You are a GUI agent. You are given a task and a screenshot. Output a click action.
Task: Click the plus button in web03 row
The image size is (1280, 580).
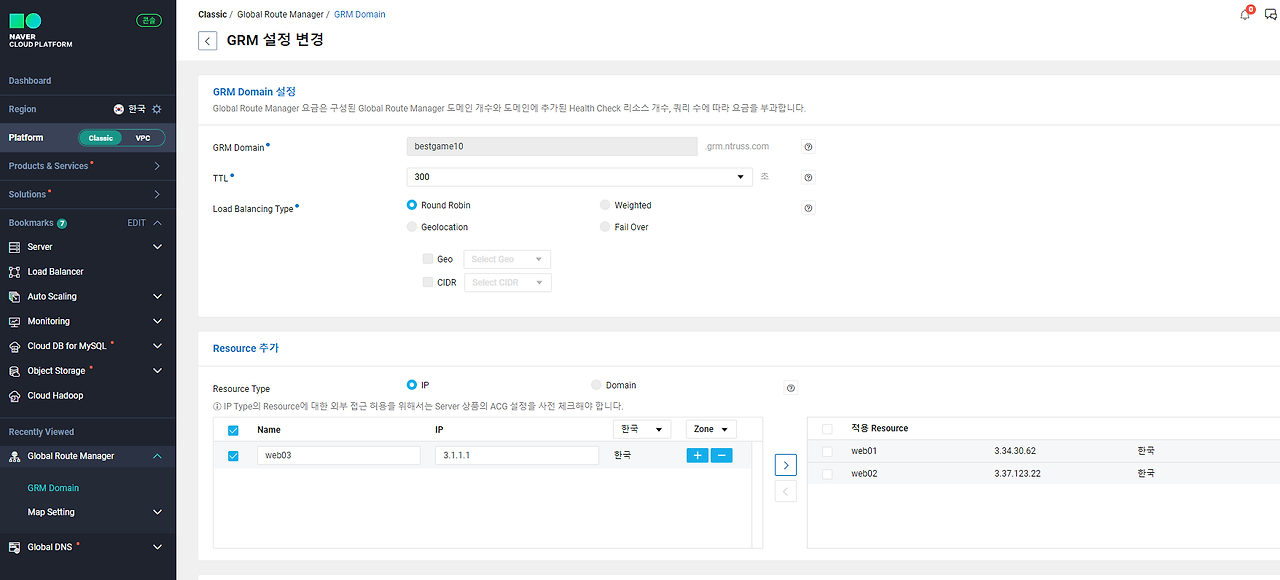click(x=697, y=455)
